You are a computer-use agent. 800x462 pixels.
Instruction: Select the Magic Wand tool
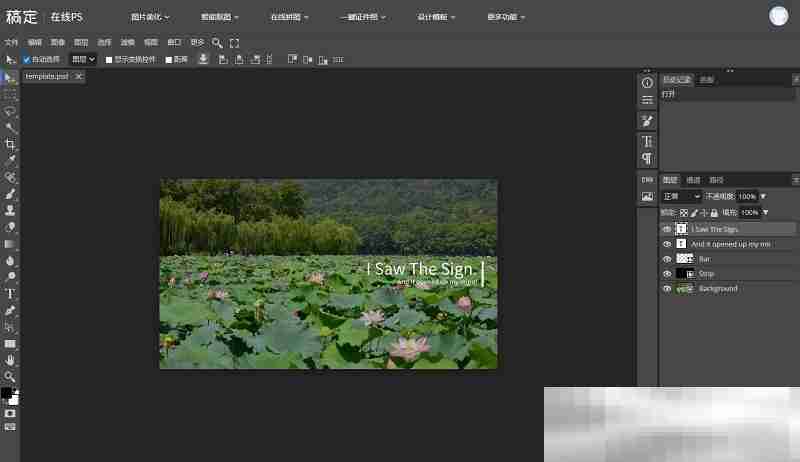coord(9,127)
